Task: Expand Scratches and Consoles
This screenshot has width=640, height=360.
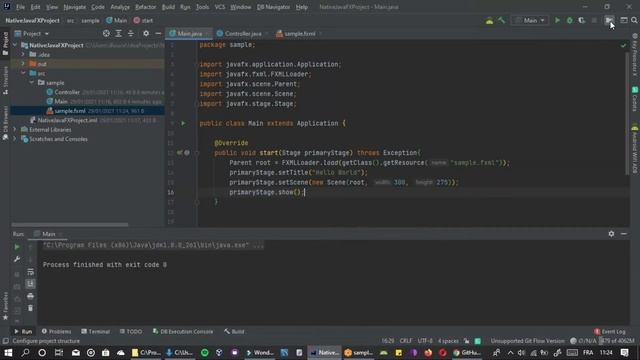Action: [x=15, y=139]
